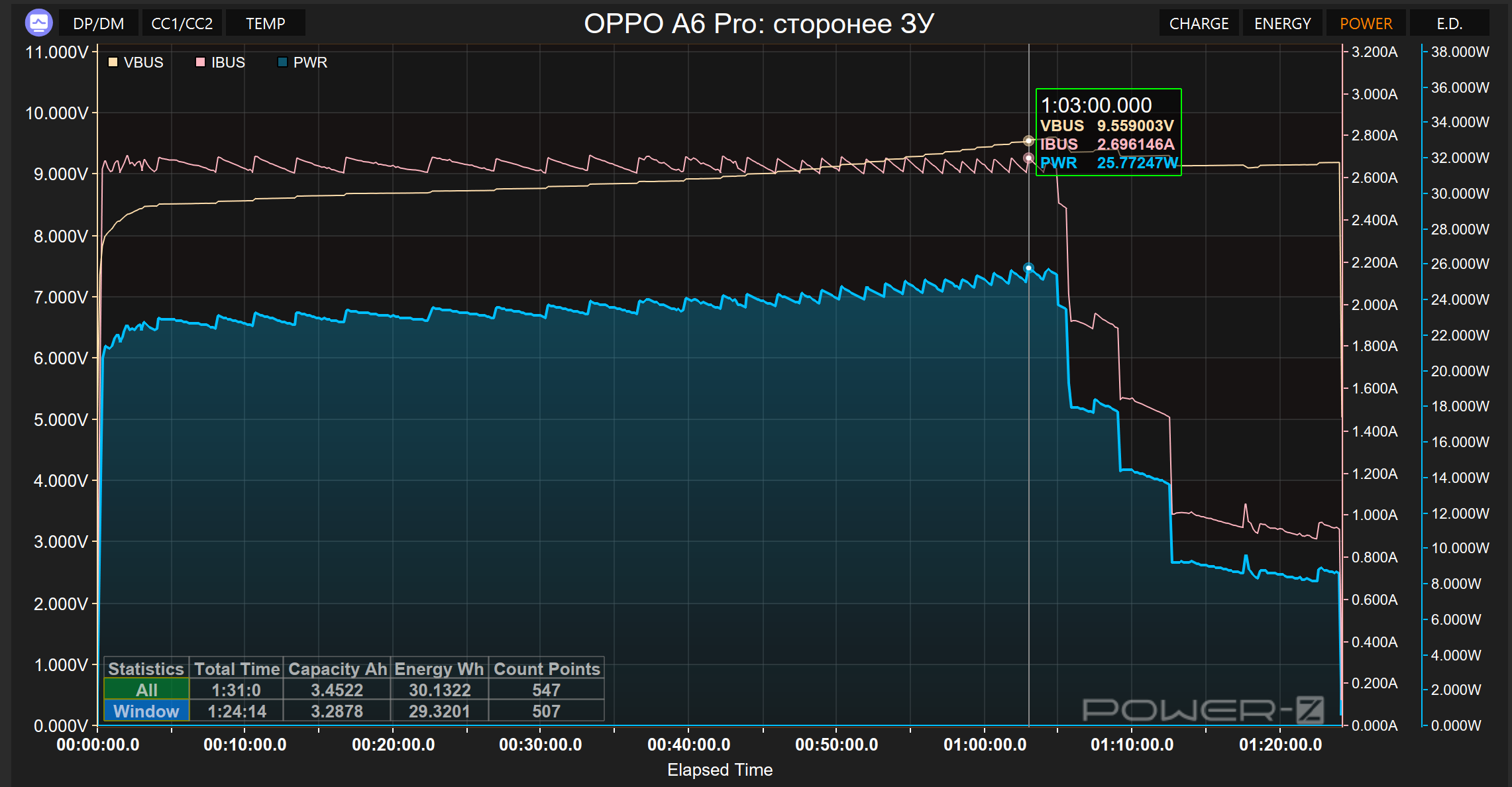Select the All statistics row
1512x787 pixels.
point(146,690)
